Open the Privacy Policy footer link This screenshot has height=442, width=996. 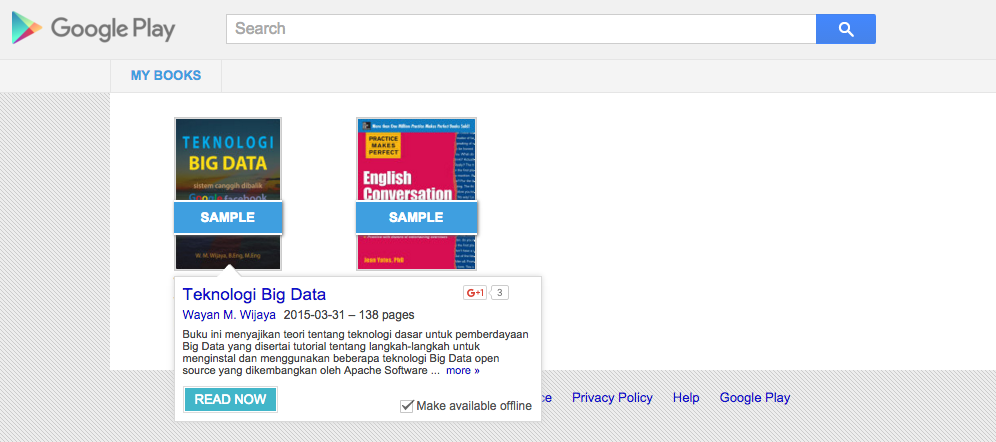[612, 398]
